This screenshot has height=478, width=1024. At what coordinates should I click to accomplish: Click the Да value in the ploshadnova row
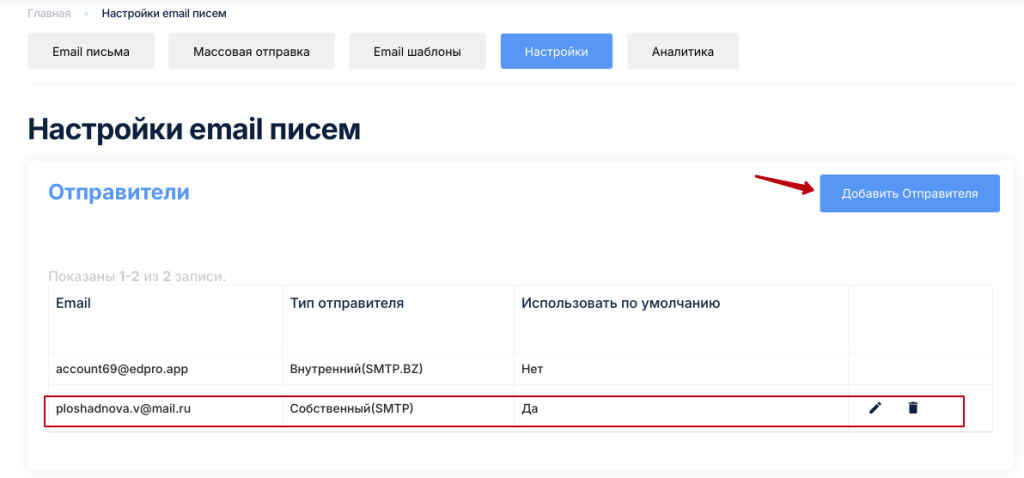[530, 409]
